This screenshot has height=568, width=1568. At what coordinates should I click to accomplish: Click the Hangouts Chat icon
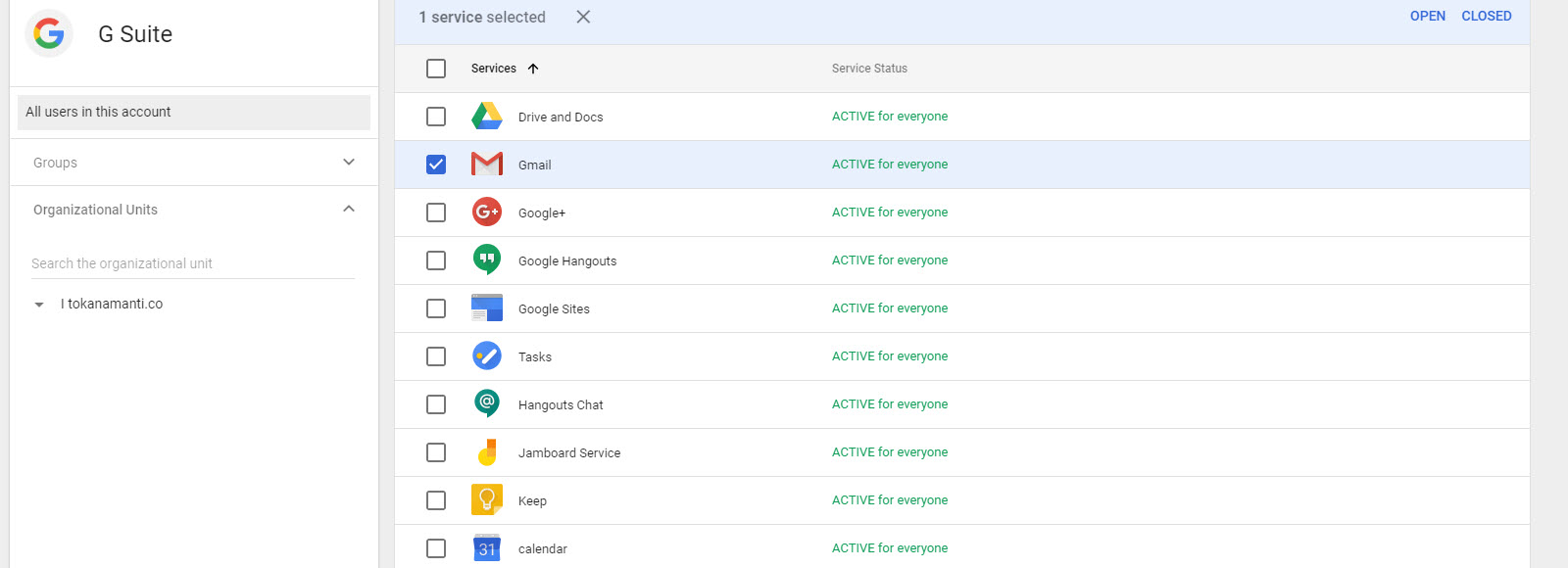coord(487,403)
